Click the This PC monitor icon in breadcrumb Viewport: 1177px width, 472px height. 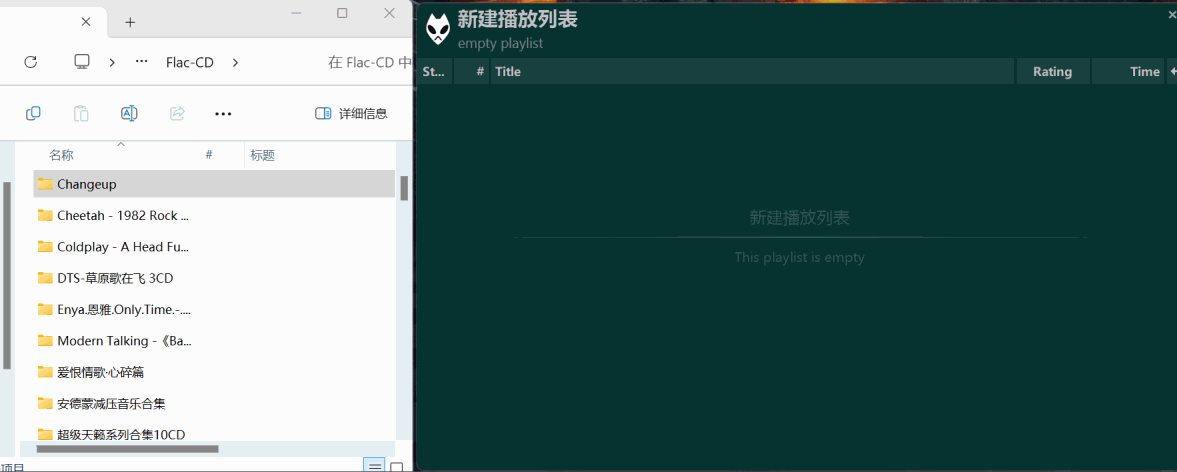[x=82, y=62]
